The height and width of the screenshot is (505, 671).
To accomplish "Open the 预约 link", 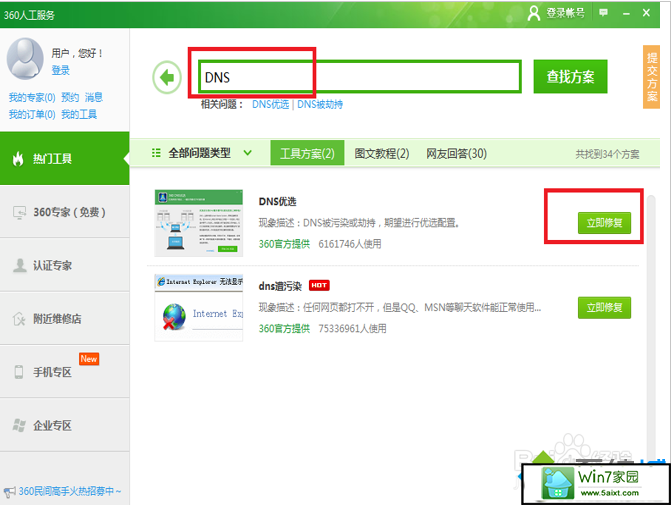I will (70, 98).
